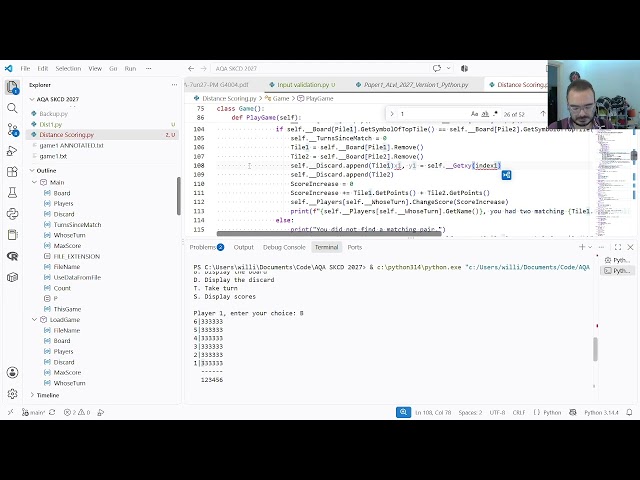640x480 pixels.
Task: Click the find search input field
Action: pyautogui.click(x=433, y=114)
